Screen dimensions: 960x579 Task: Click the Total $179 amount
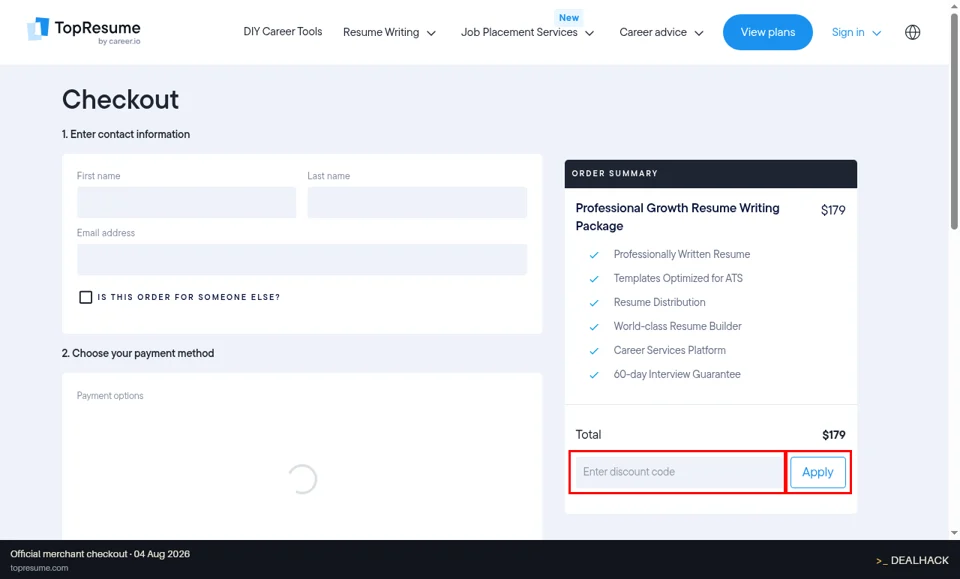coord(834,435)
